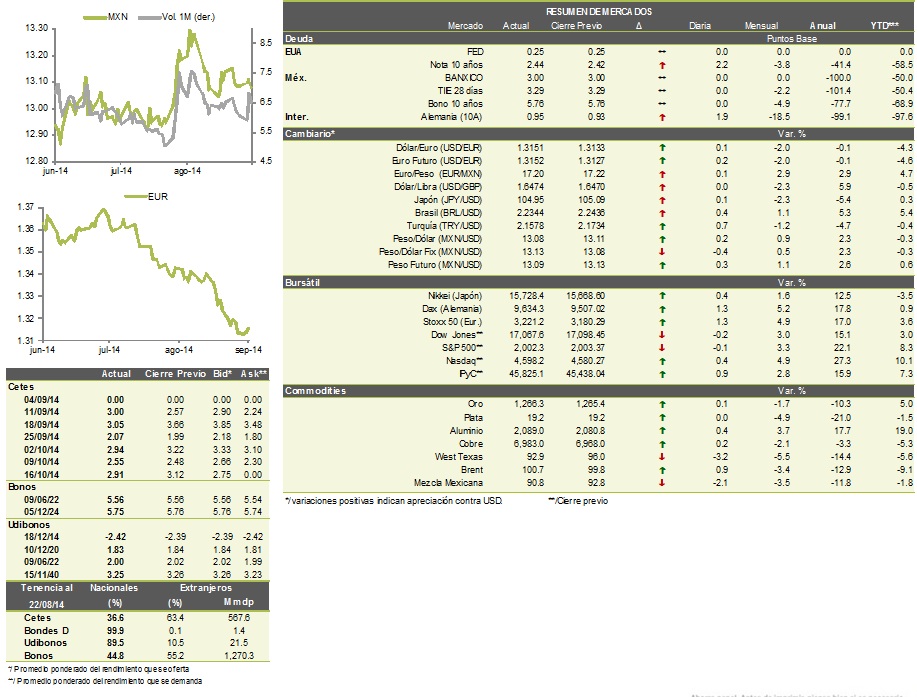The height and width of the screenshot is (697, 917).
Task: Click the green up arrow for Dólar/Euro (USD/EUR)
Action: click(662, 148)
